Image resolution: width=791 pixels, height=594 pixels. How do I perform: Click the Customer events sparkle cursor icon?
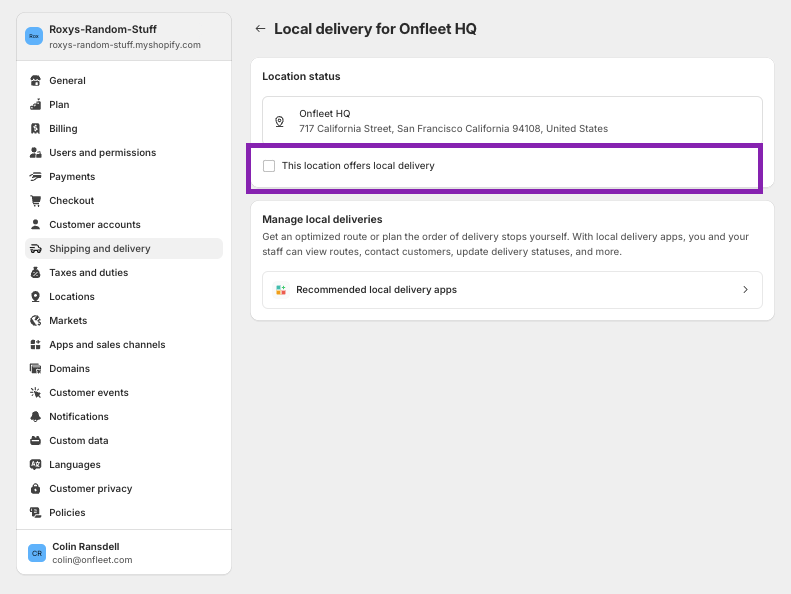point(35,393)
